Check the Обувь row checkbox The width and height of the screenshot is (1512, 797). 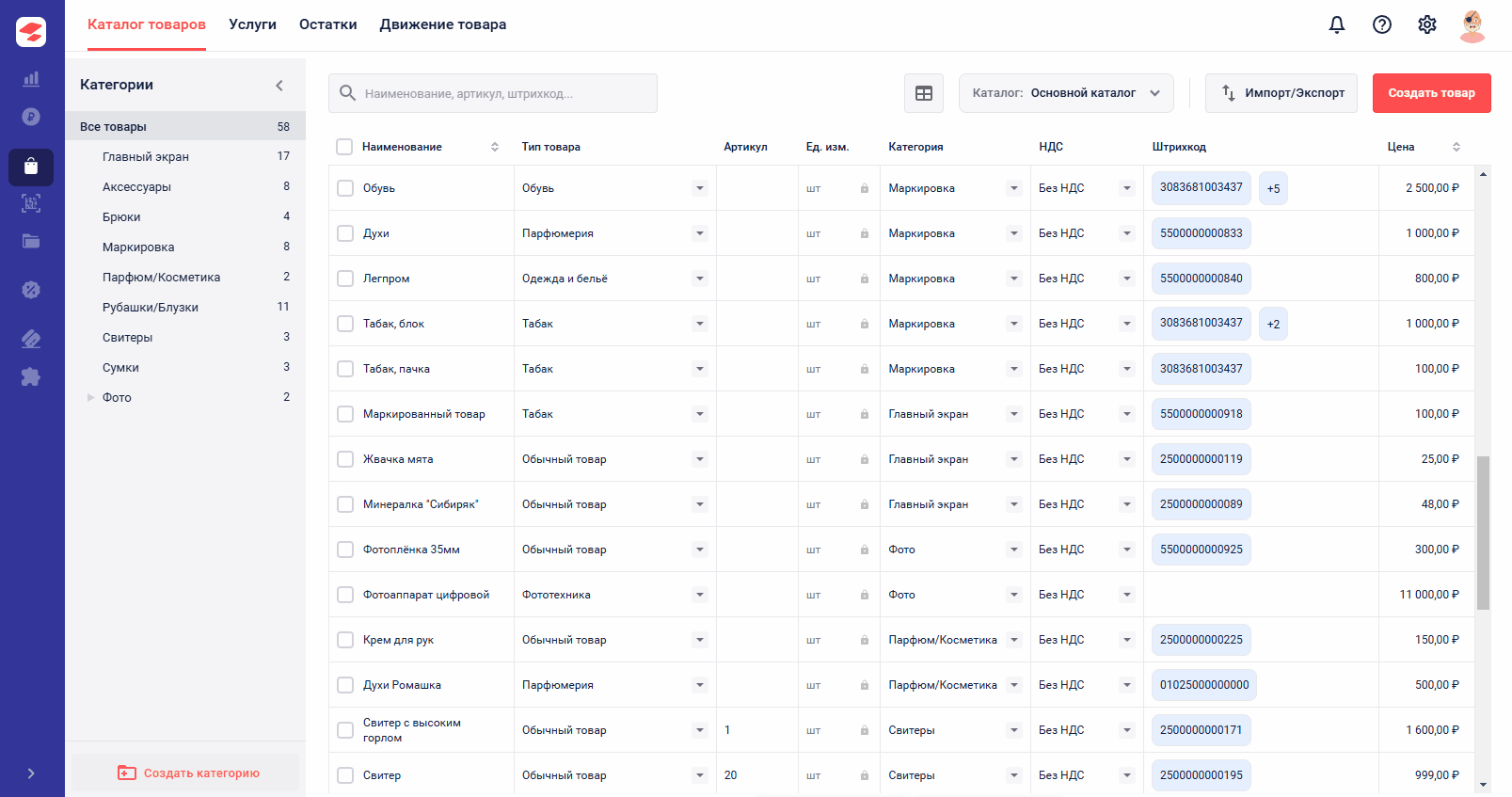click(345, 188)
